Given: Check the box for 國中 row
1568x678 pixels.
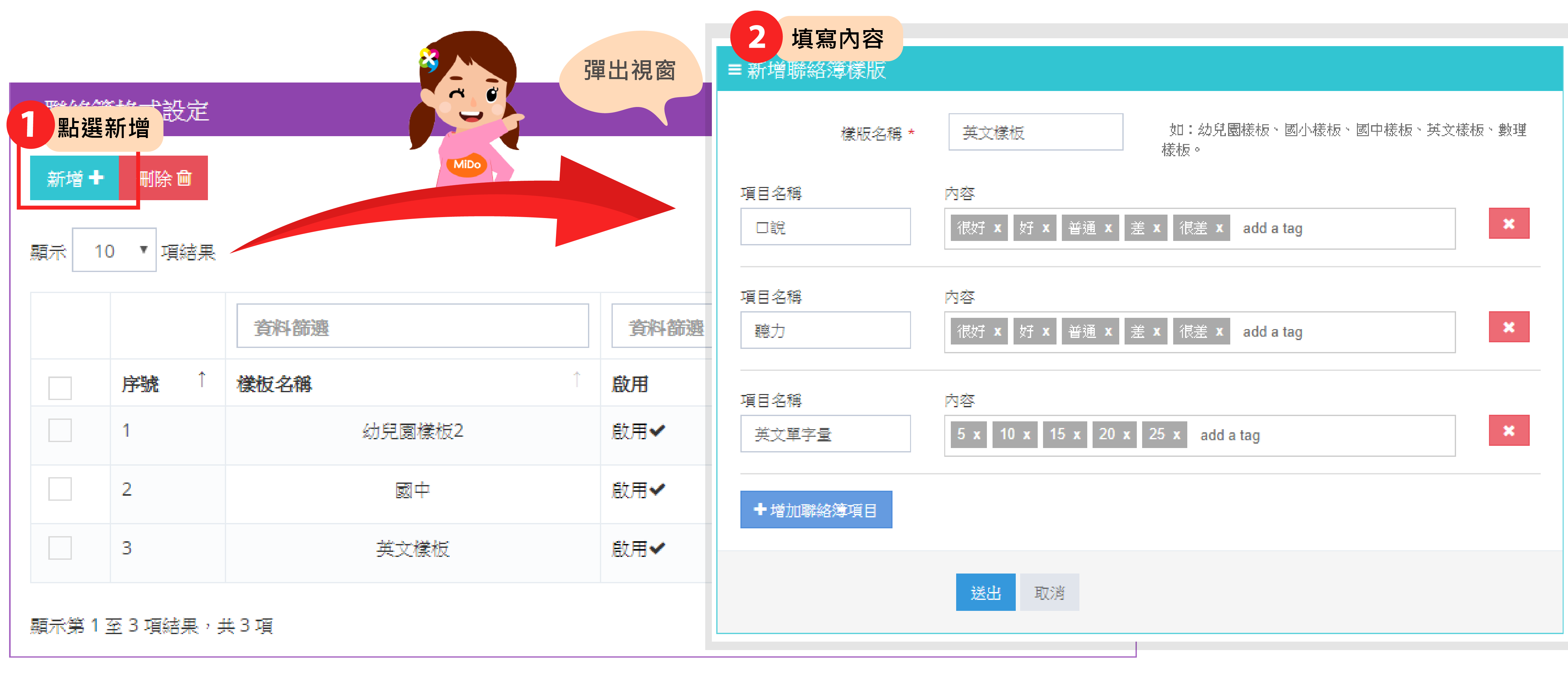Looking at the screenshot, I should [60, 488].
